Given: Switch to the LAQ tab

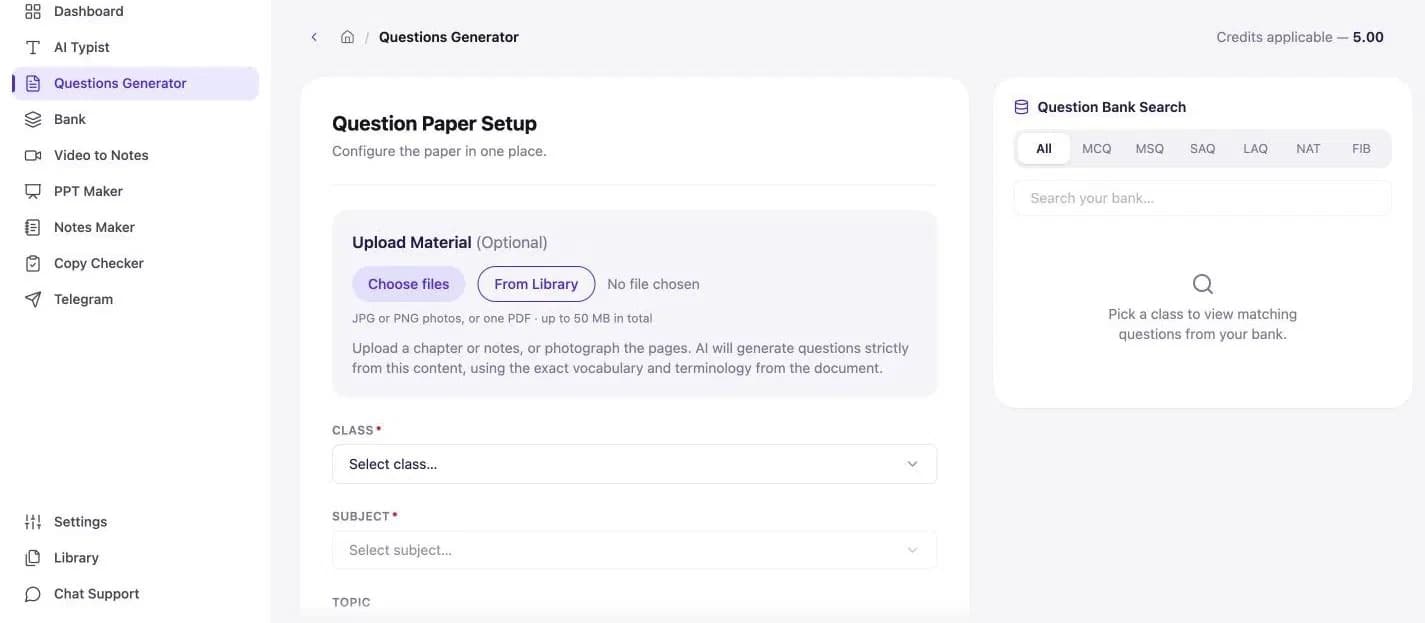Looking at the screenshot, I should [1256, 148].
